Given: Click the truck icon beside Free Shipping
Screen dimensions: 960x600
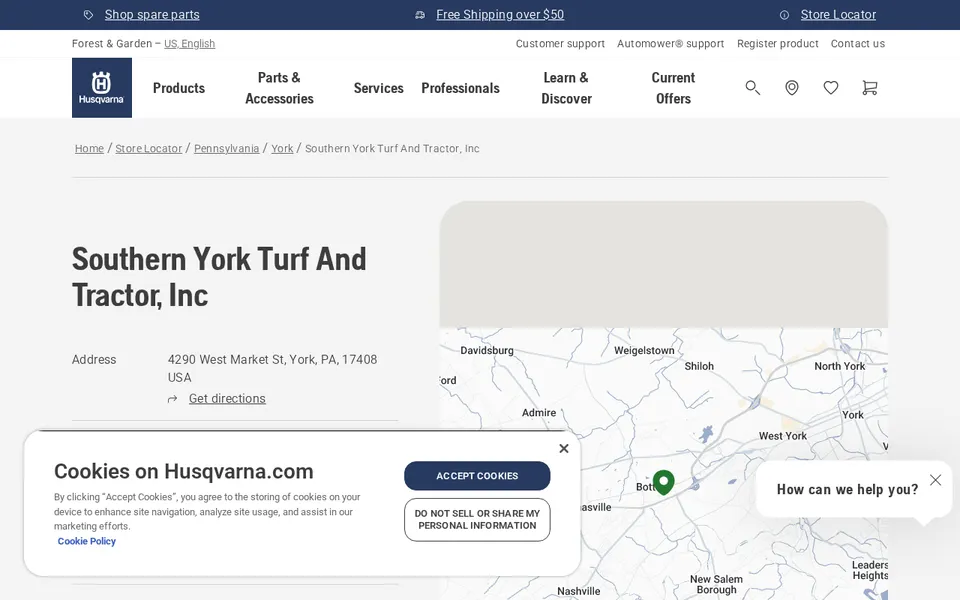Looking at the screenshot, I should pos(420,15).
